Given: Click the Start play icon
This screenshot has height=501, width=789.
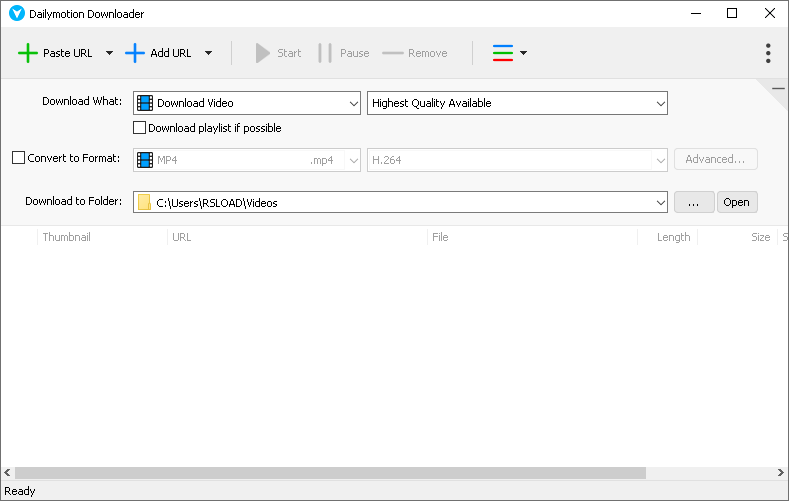Looking at the screenshot, I should coord(263,53).
